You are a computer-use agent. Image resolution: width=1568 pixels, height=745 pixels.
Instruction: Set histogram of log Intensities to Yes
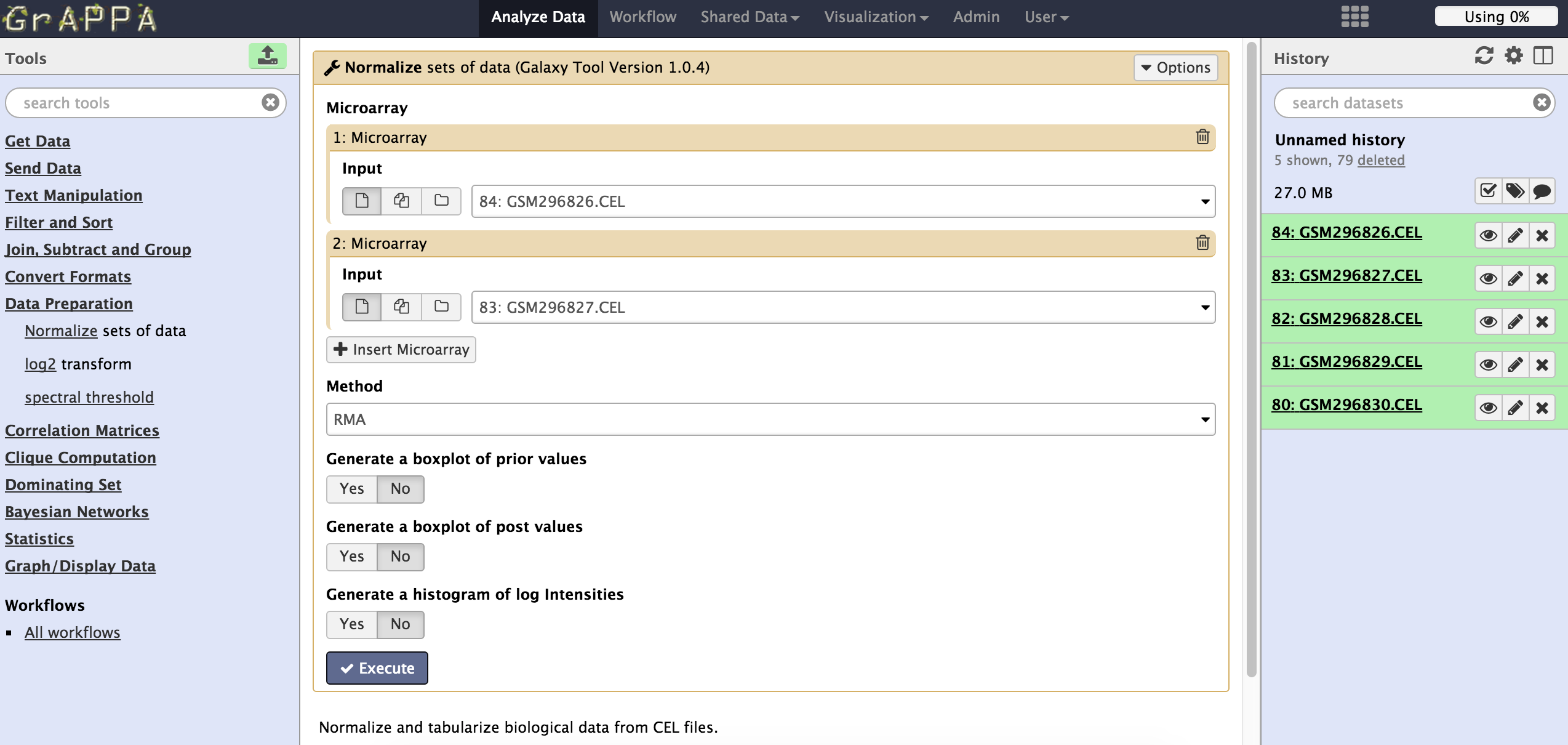coord(352,624)
